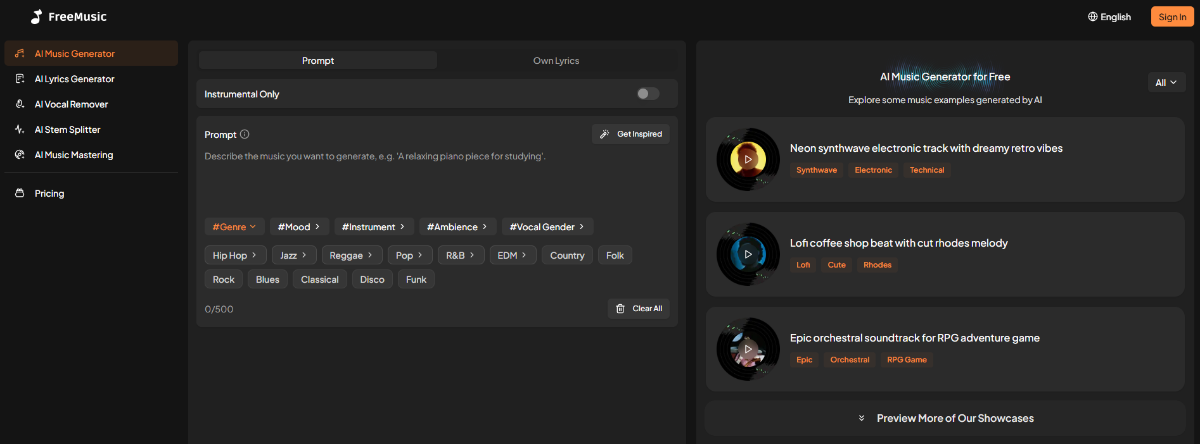Expand Preview More of Our Showcases

(945, 418)
